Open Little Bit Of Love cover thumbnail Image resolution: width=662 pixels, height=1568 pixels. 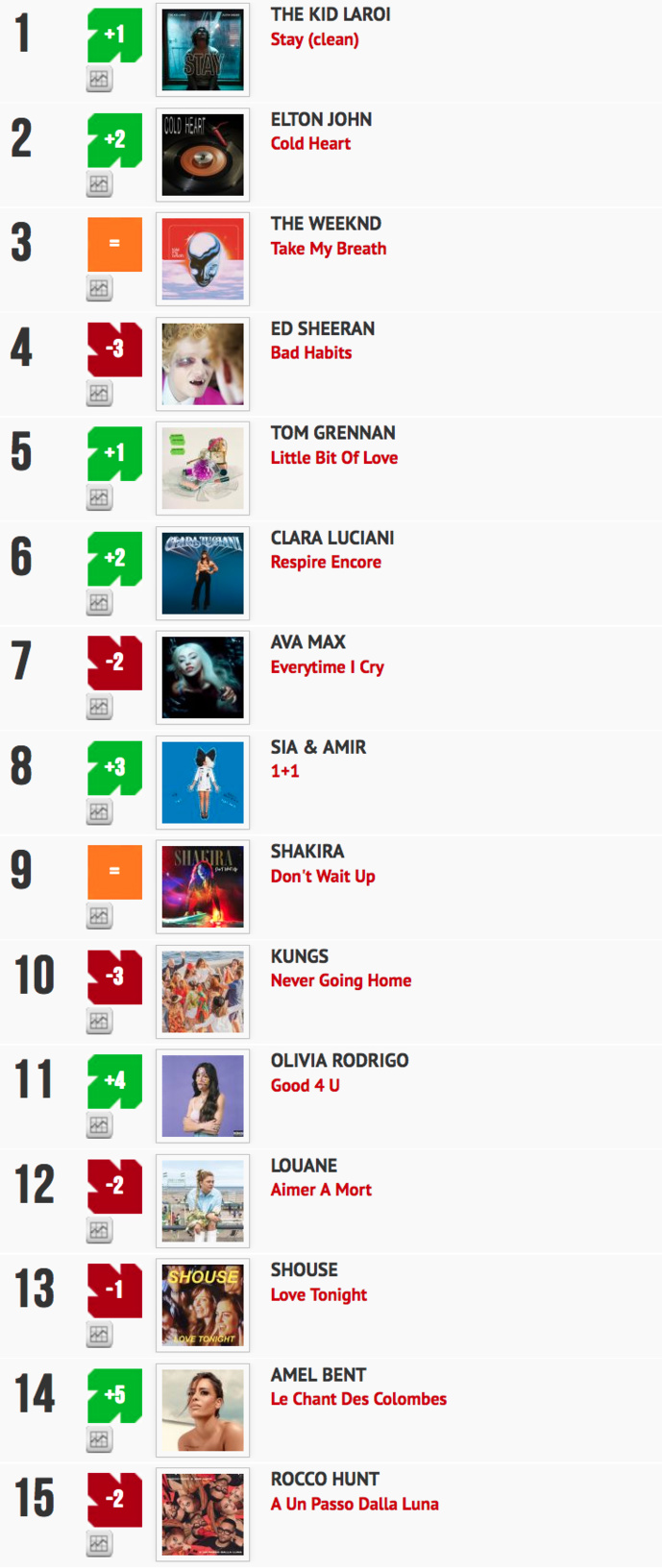203,469
